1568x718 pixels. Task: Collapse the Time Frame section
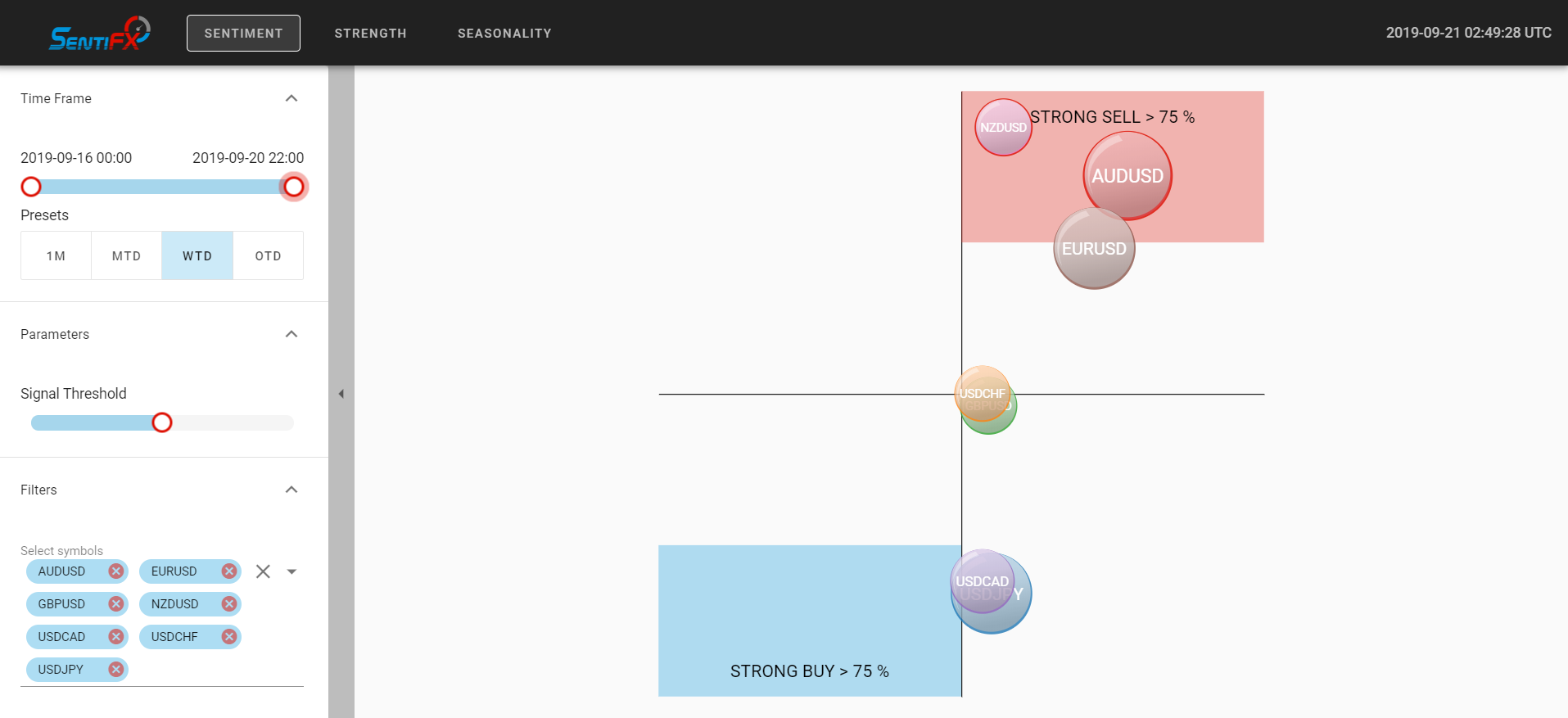291,98
